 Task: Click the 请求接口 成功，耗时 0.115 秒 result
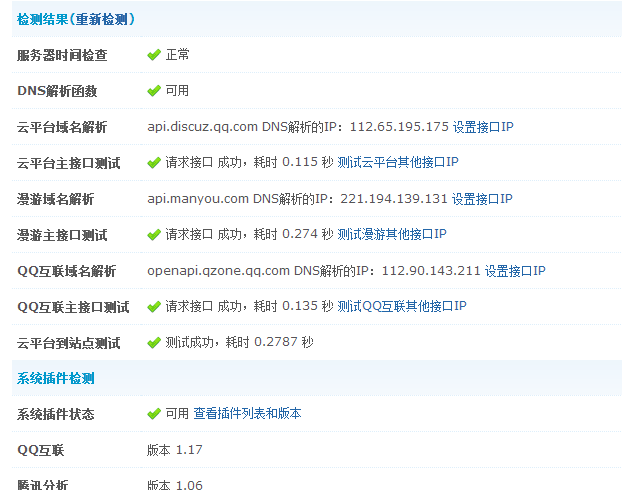click(250, 162)
